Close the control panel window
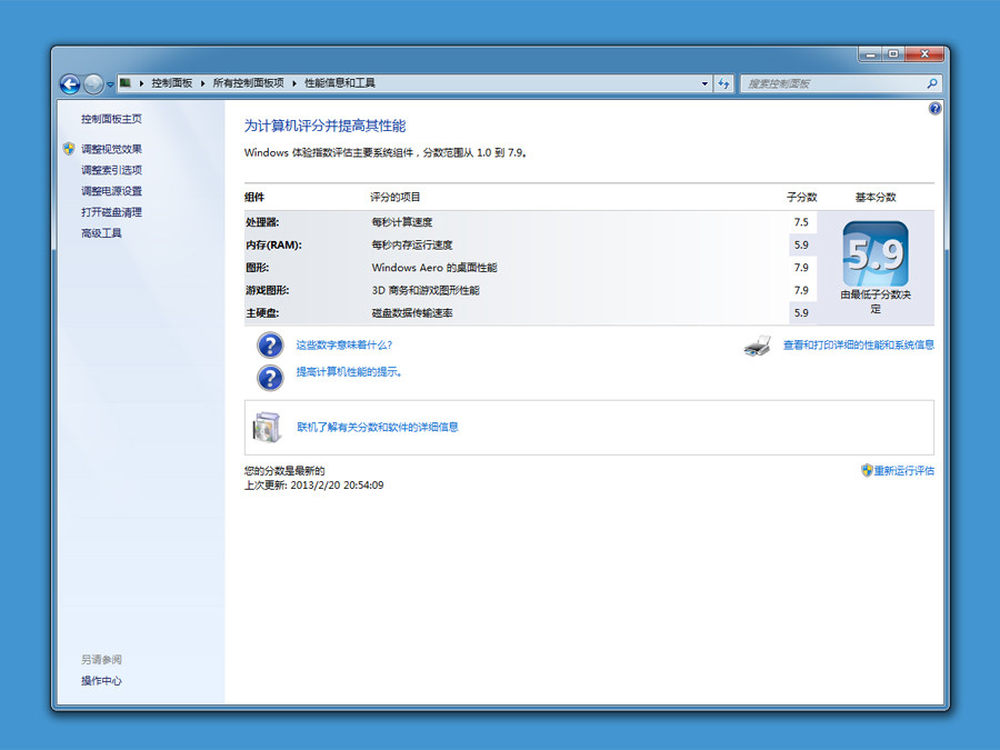 click(924, 55)
